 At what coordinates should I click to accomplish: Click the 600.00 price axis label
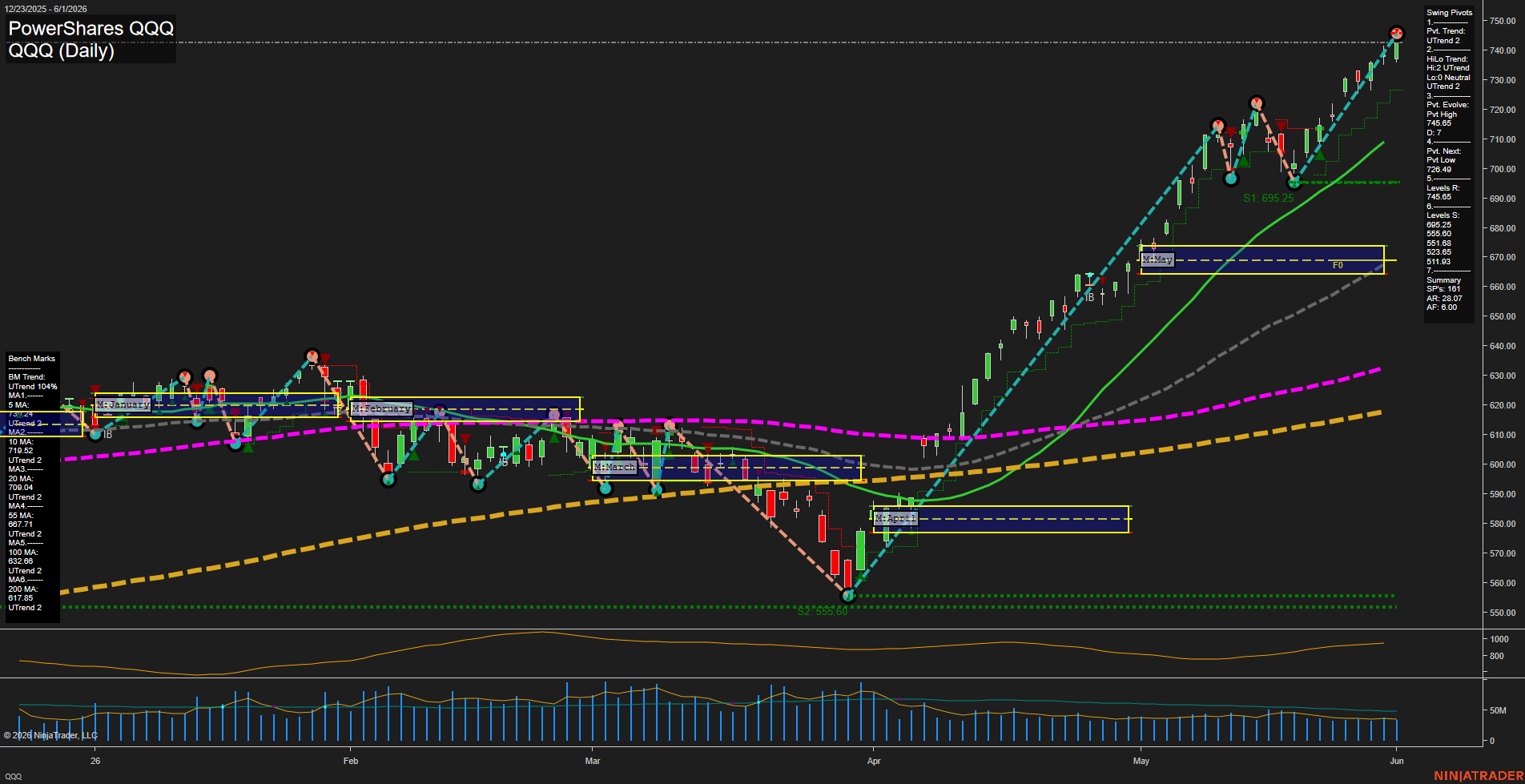pos(1503,464)
